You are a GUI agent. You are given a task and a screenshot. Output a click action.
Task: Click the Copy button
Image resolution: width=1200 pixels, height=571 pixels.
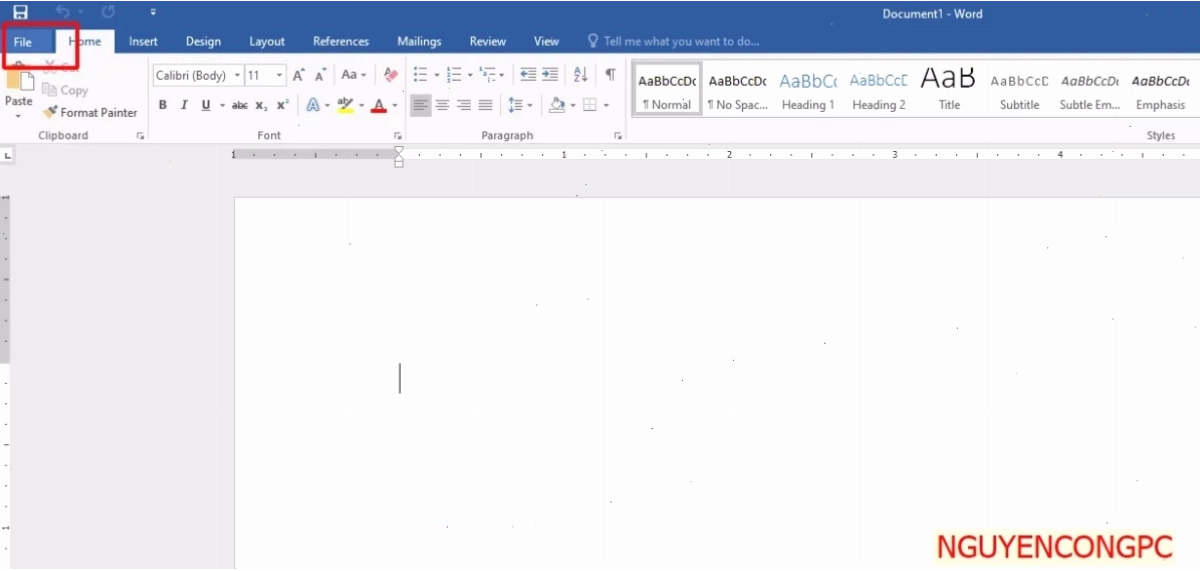pyautogui.click(x=66, y=90)
